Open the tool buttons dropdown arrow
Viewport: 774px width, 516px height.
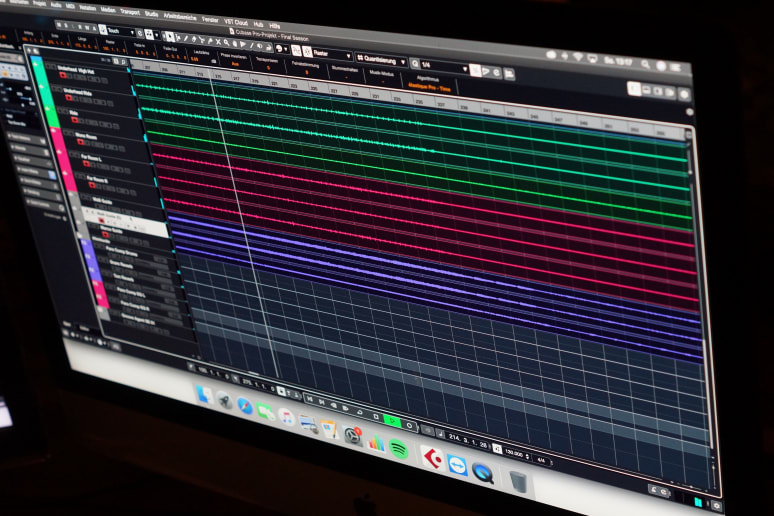click(286, 49)
